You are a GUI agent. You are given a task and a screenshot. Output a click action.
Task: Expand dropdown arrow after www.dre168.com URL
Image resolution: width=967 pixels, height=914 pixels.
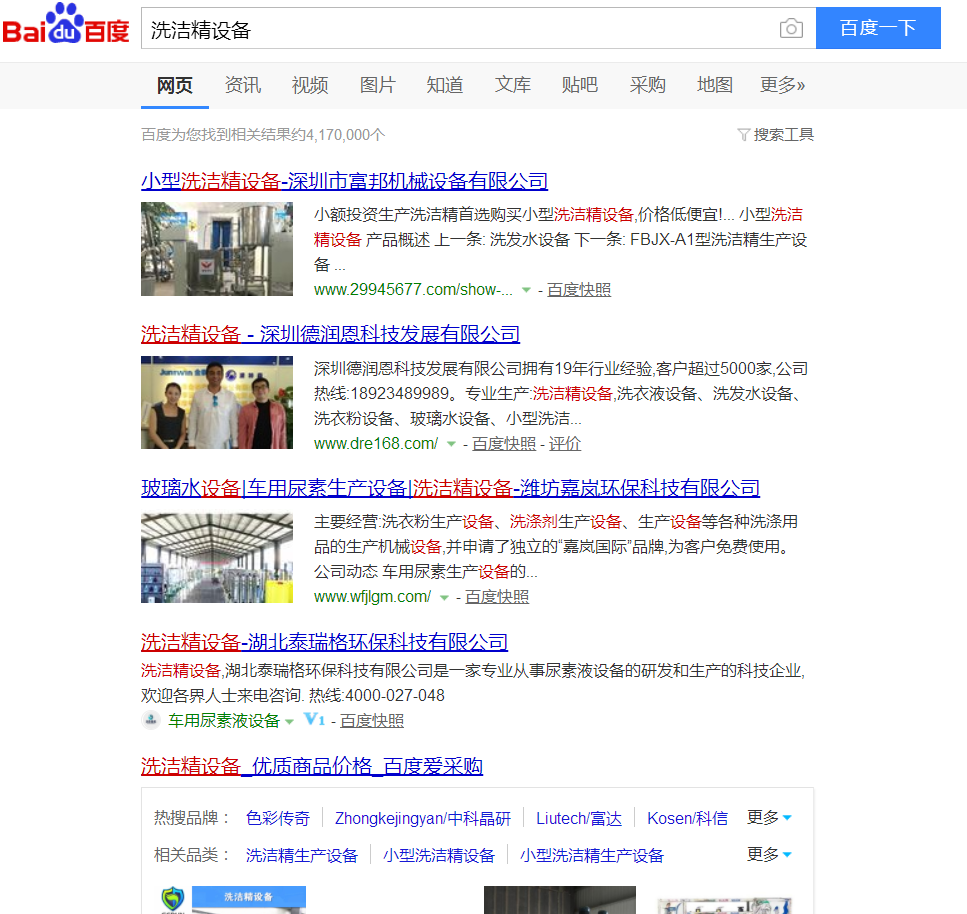451,444
